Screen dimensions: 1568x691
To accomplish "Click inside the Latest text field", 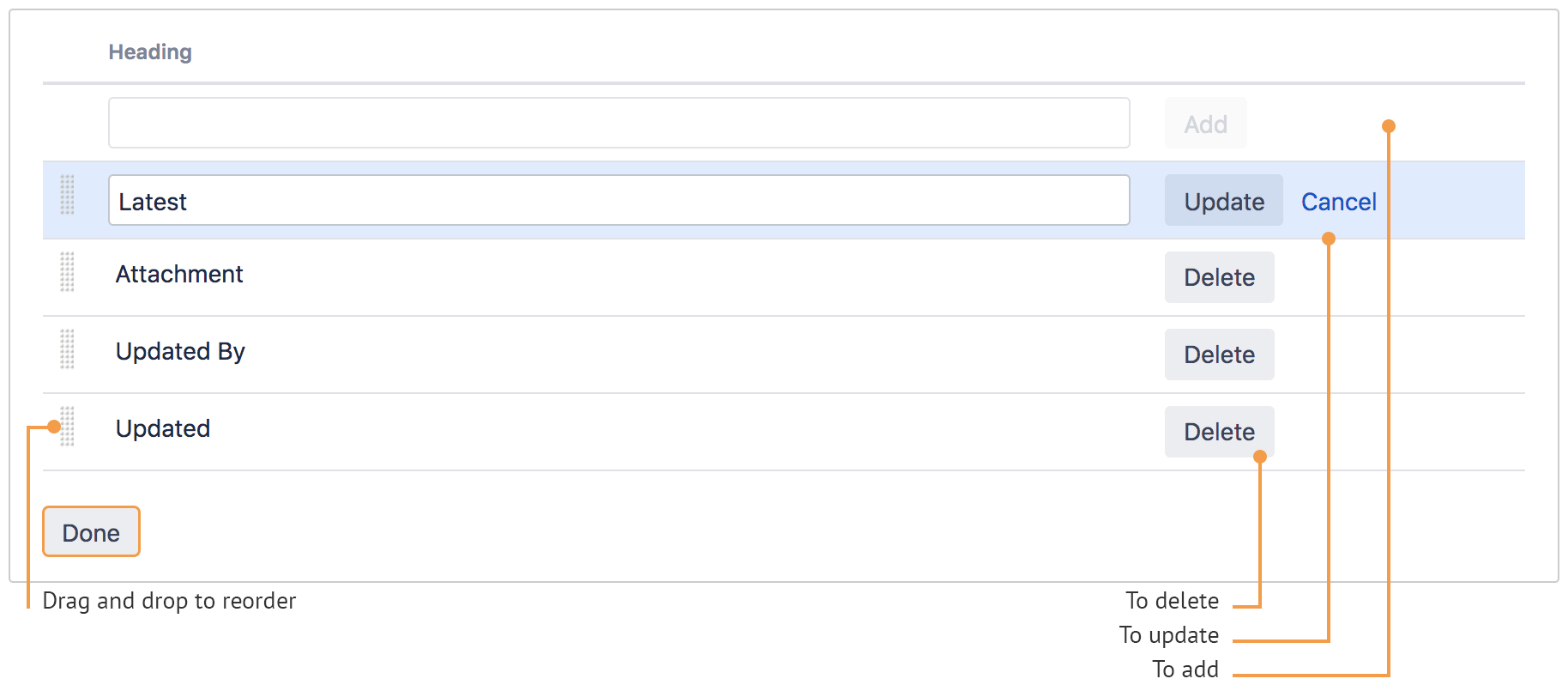I will [619, 200].
